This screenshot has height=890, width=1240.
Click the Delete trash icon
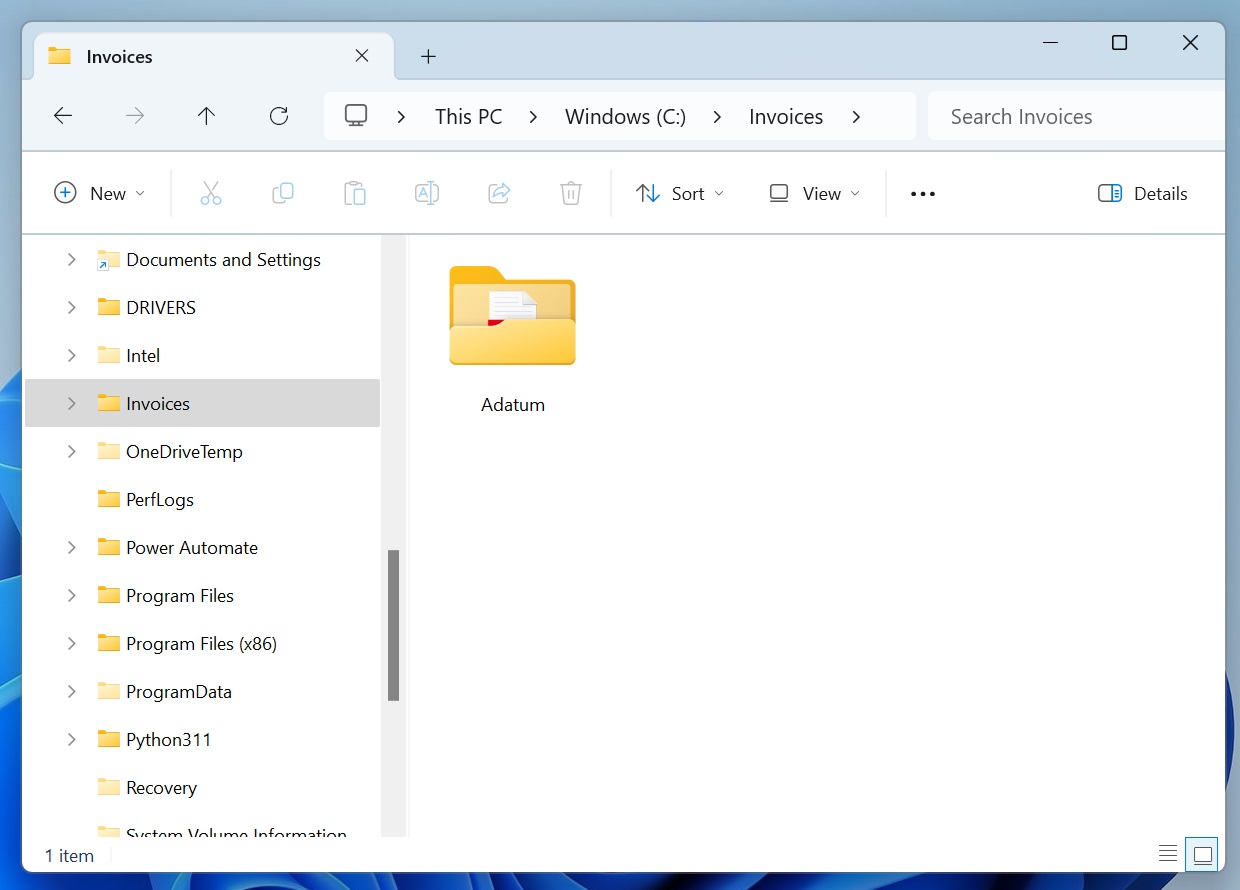pos(571,193)
